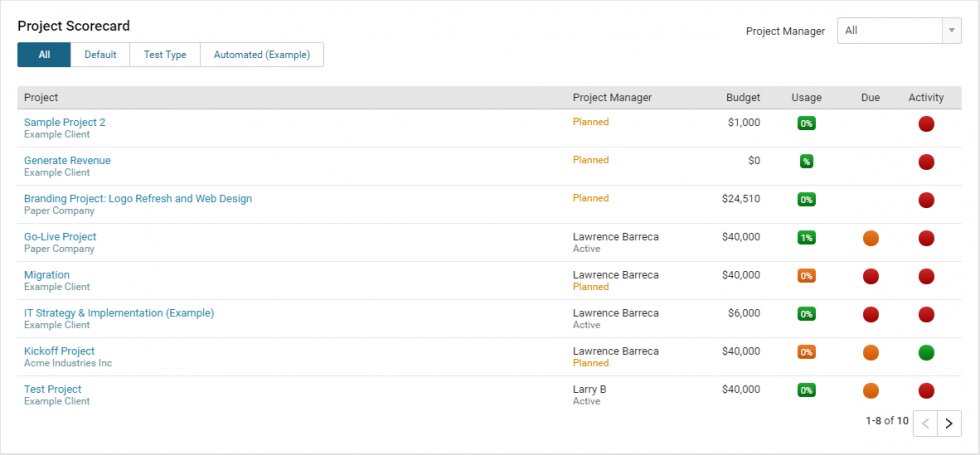Open the Project Manager filter dropdown
Image resolution: width=980 pixels, height=455 pixels.
(898, 31)
